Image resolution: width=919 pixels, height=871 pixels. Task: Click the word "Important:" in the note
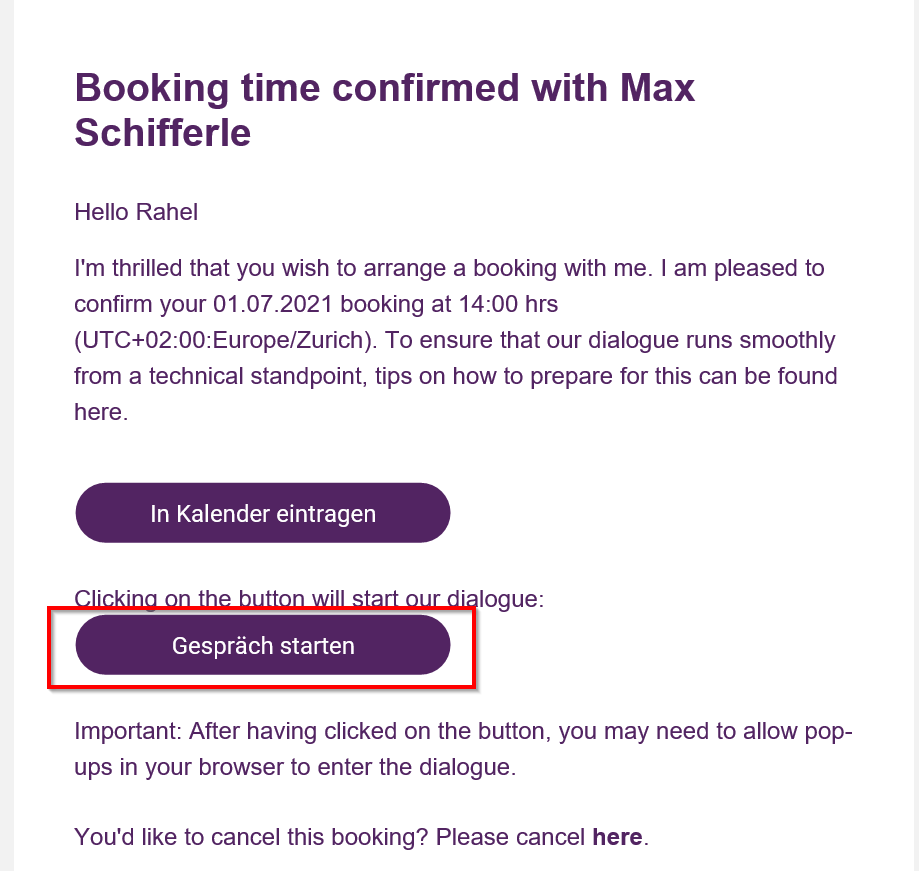pyautogui.click(x=128, y=731)
